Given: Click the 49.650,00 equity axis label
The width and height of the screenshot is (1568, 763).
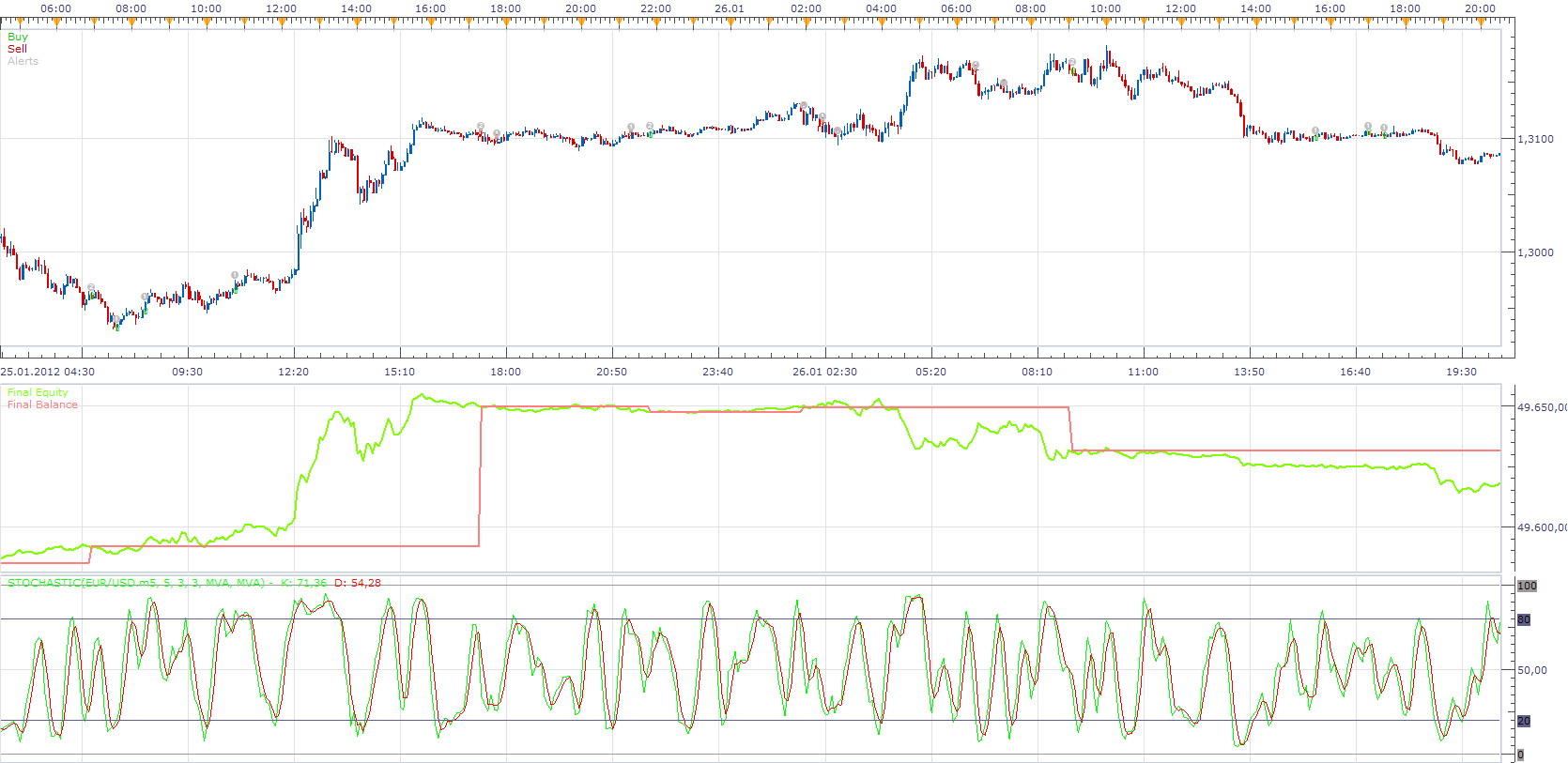Looking at the screenshot, I should 1542,407.
